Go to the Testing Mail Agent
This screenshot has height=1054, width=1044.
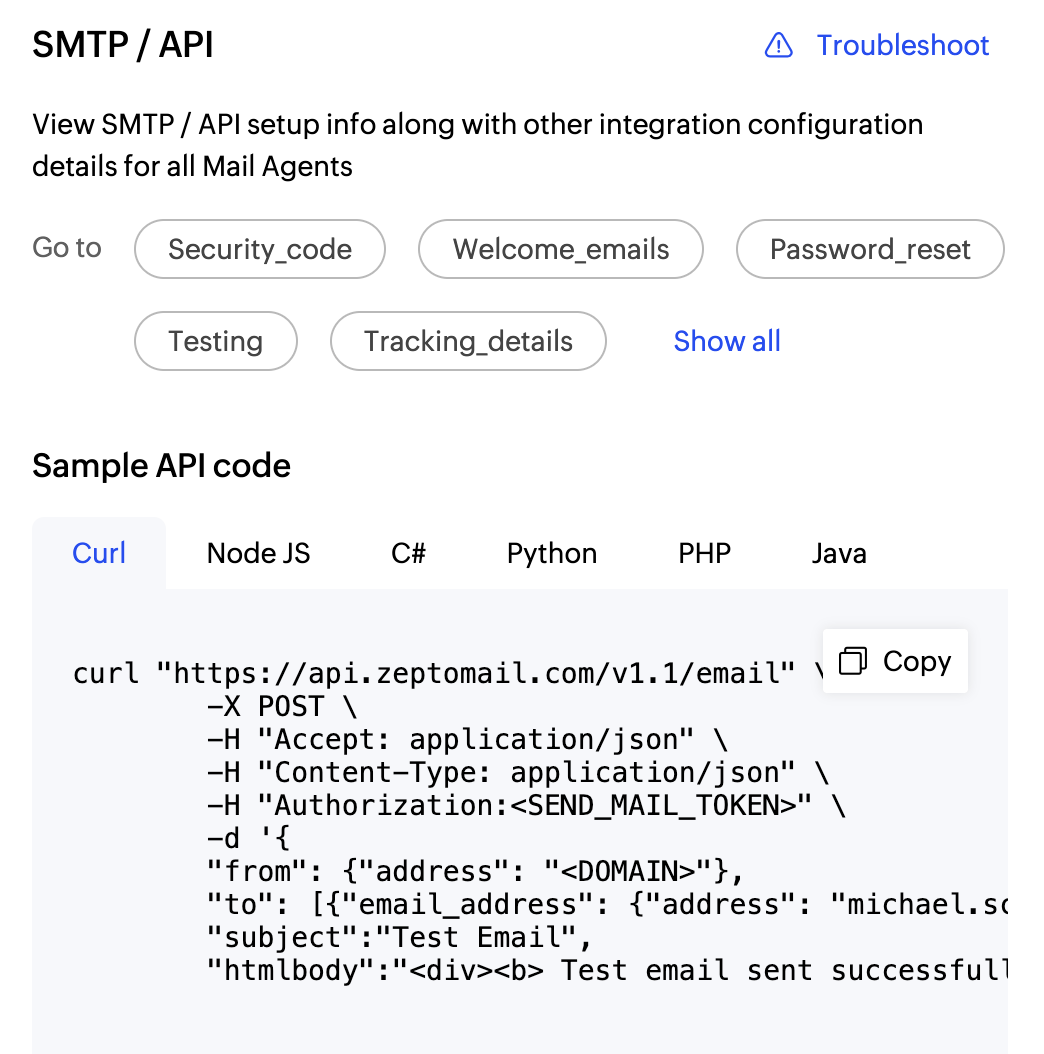pyautogui.click(x=215, y=341)
